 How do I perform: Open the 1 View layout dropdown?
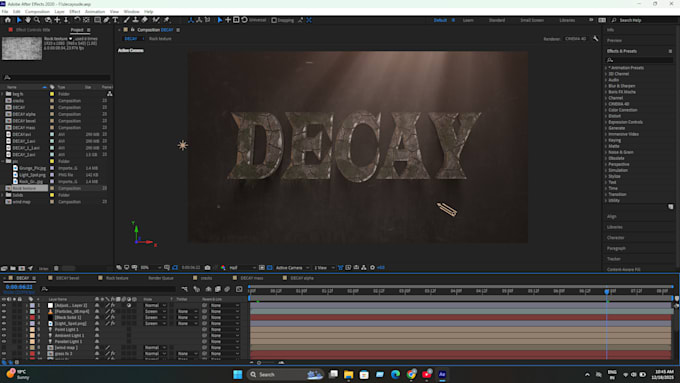point(324,268)
